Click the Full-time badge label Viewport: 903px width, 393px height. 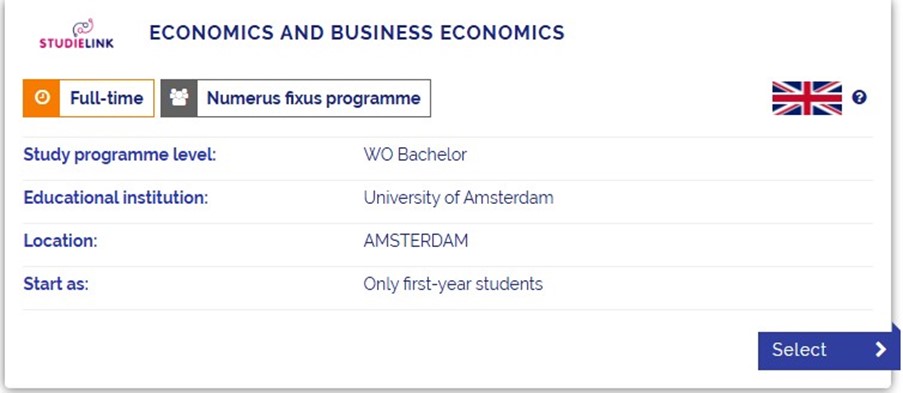(107, 98)
